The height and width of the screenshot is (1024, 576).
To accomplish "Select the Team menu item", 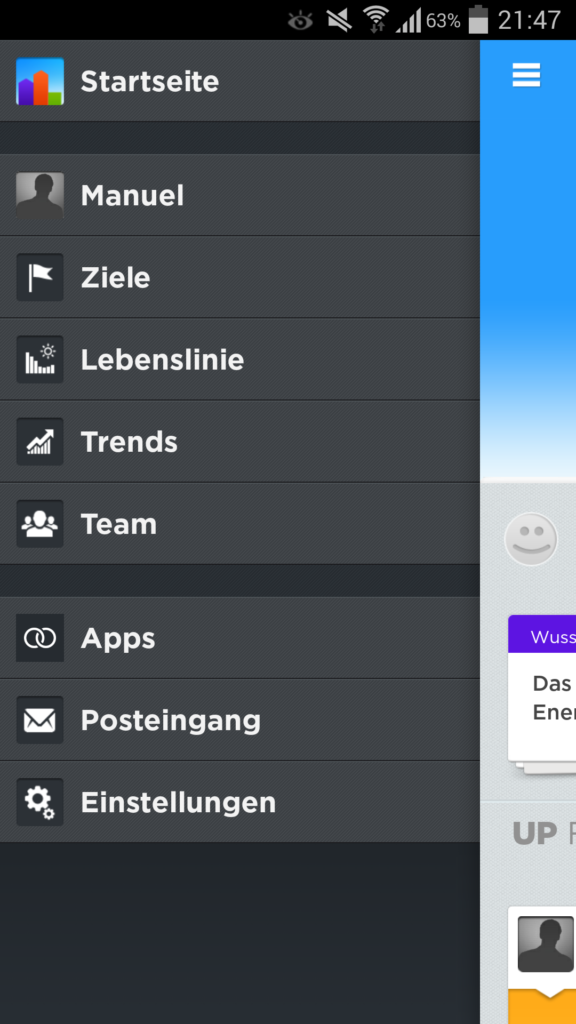I will click(240, 524).
